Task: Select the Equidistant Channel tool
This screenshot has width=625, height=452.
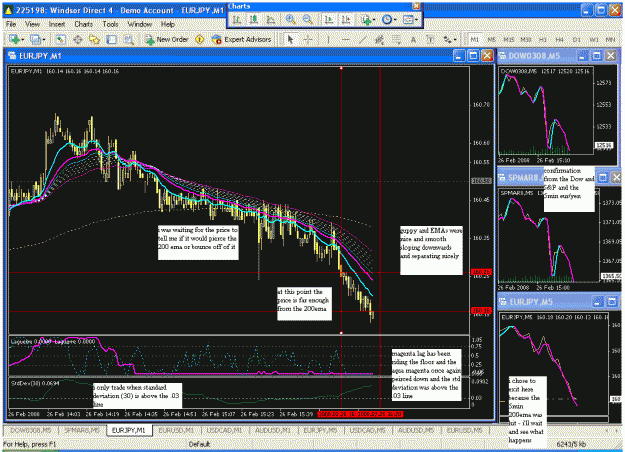Action: click(x=379, y=39)
